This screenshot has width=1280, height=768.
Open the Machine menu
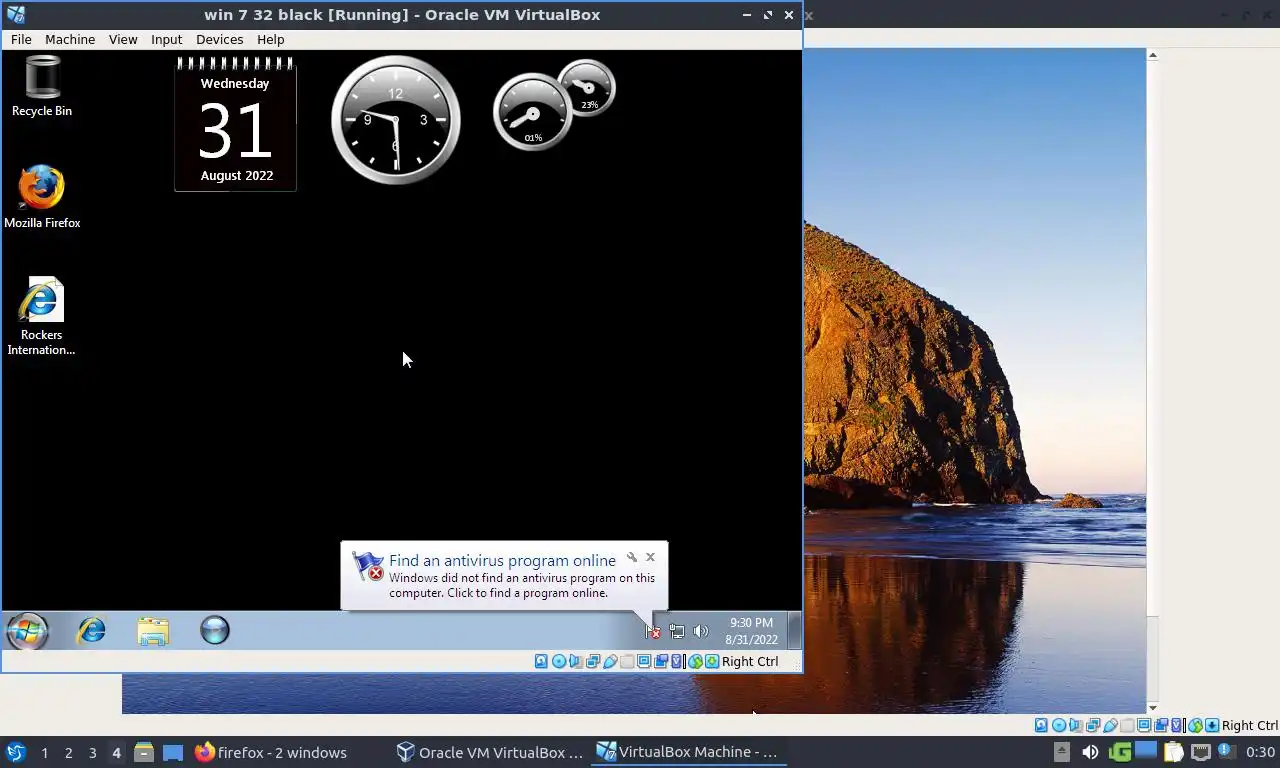tap(70, 39)
